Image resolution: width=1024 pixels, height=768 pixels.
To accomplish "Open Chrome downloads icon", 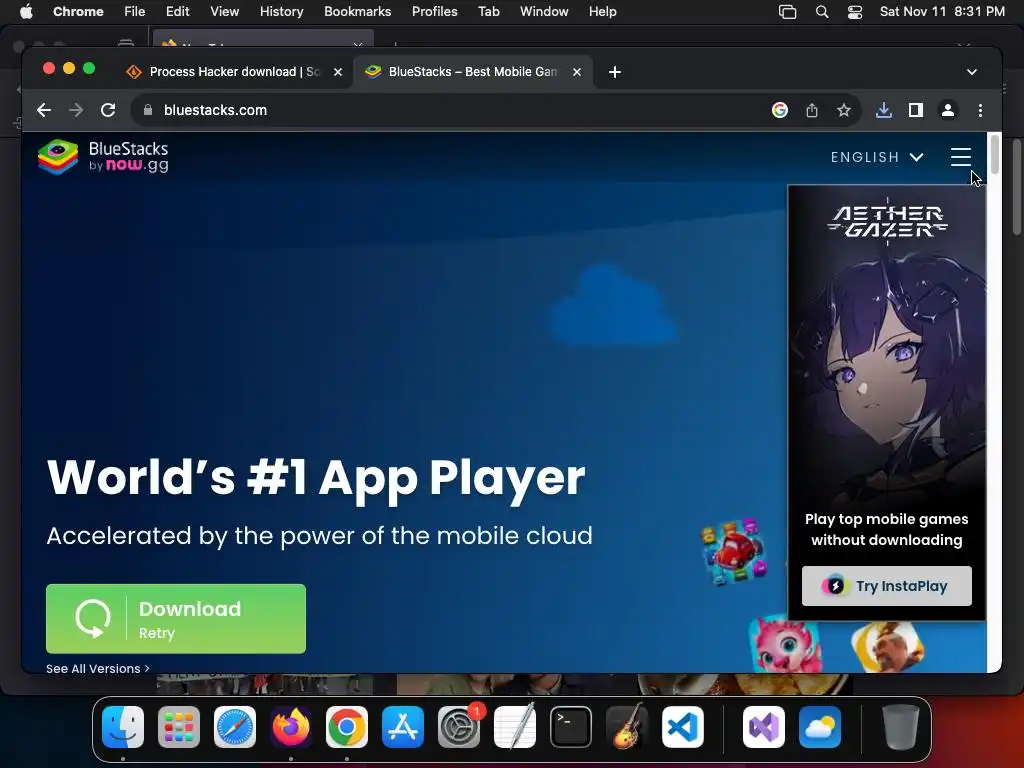I will coord(884,110).
